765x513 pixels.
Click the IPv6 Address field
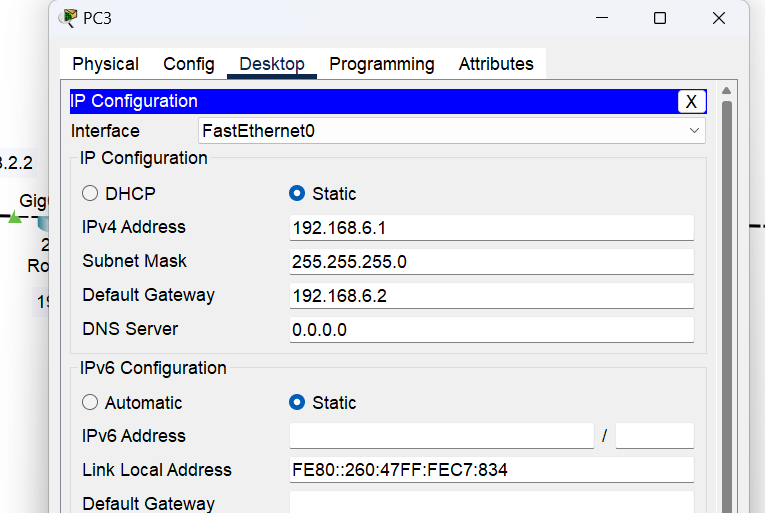coord(441,436)
